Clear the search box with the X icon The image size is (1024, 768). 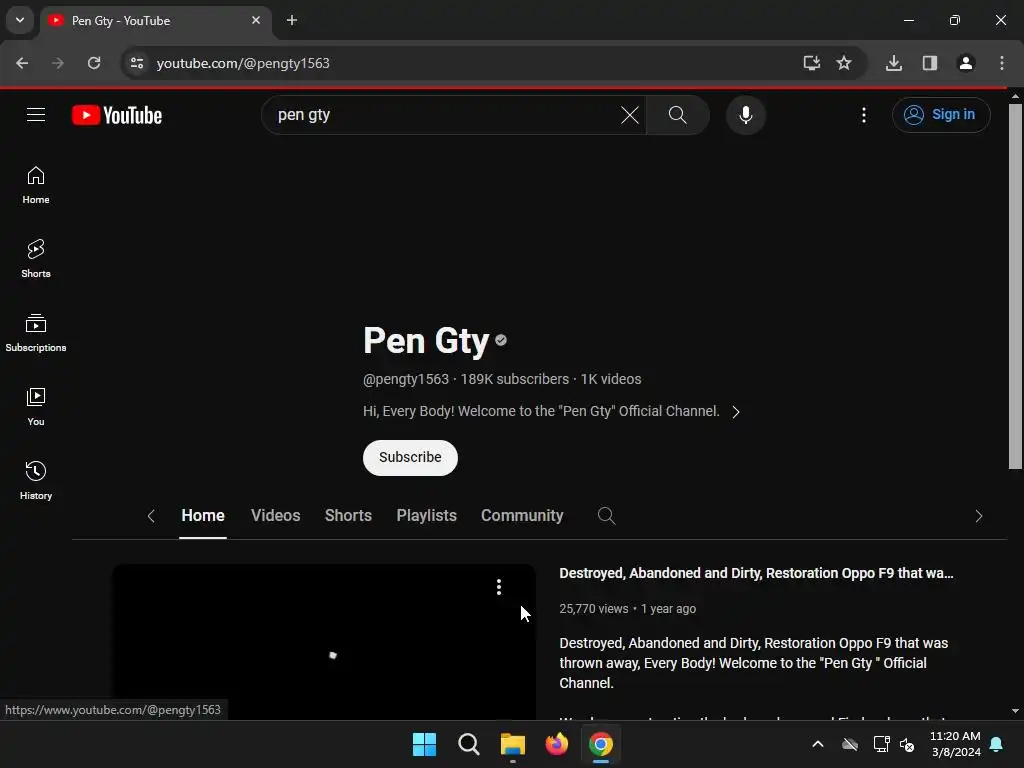pos(630,115)
